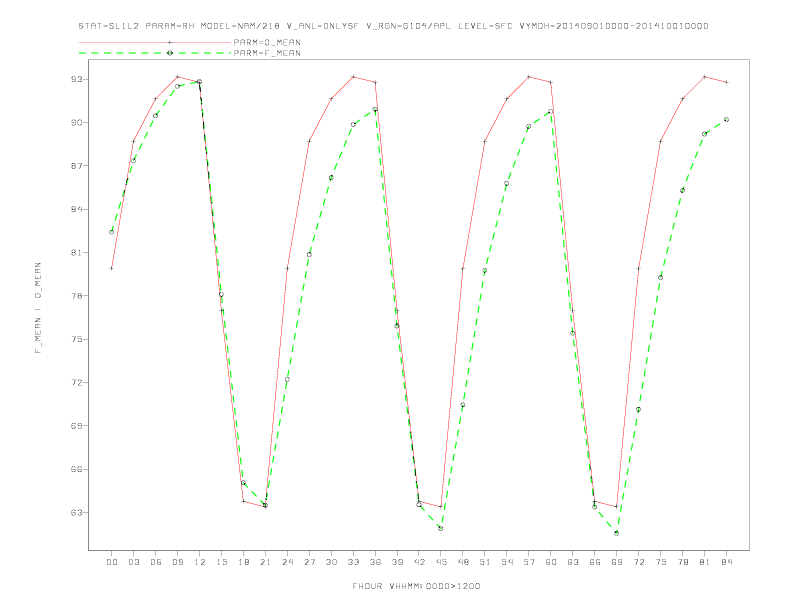Click the F_MEAN circle marker at hour 84

tap(727, 120)
